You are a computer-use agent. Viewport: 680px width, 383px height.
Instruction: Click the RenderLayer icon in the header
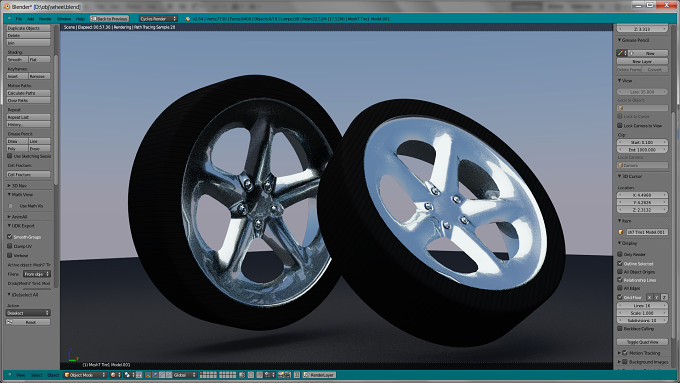[307, 375]
